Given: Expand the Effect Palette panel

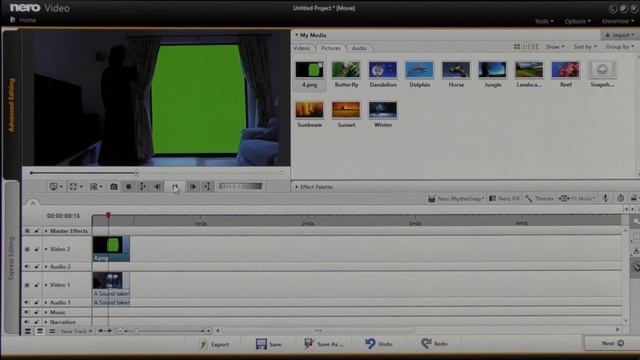Looking at the screenshot, I should pos(314,187).
